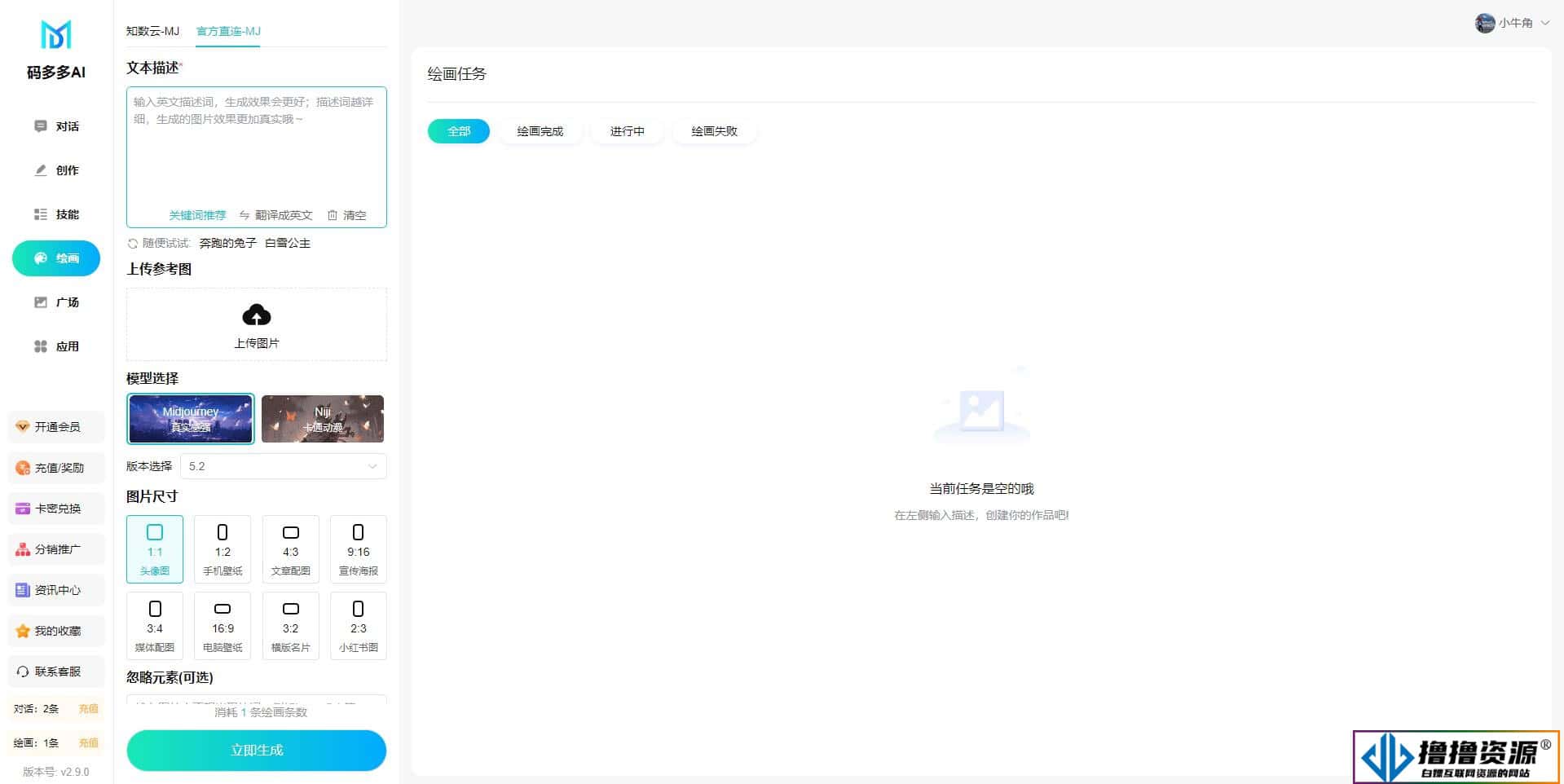Select the 绘画 drawing sidebar item
The width and height of the screenshot is (1564, 784).
56,258
